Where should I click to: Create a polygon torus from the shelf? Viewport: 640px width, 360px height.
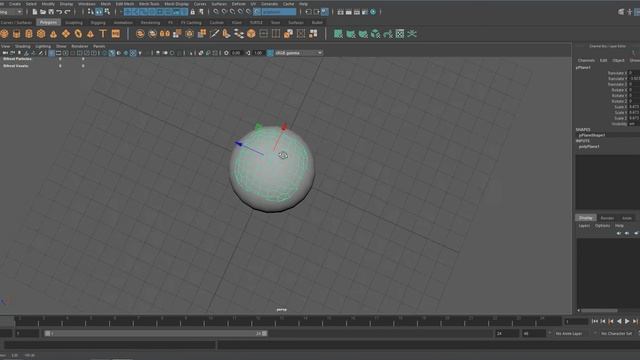point(78,34)
